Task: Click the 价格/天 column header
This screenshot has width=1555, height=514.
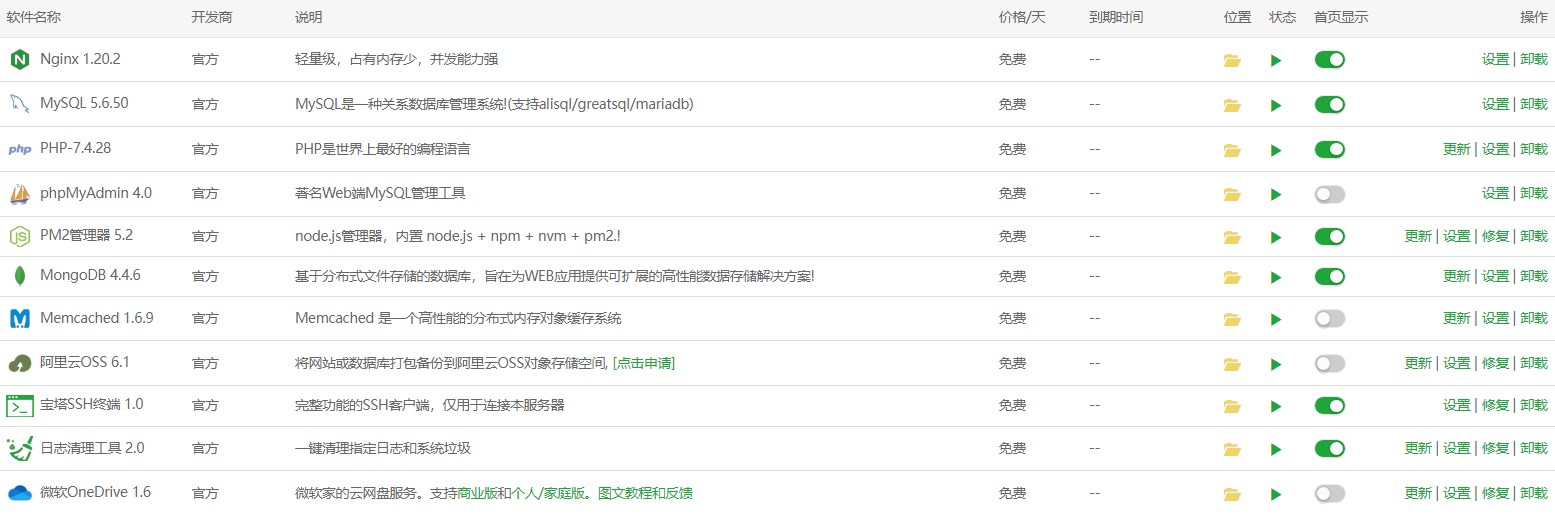Action: 1022,17
